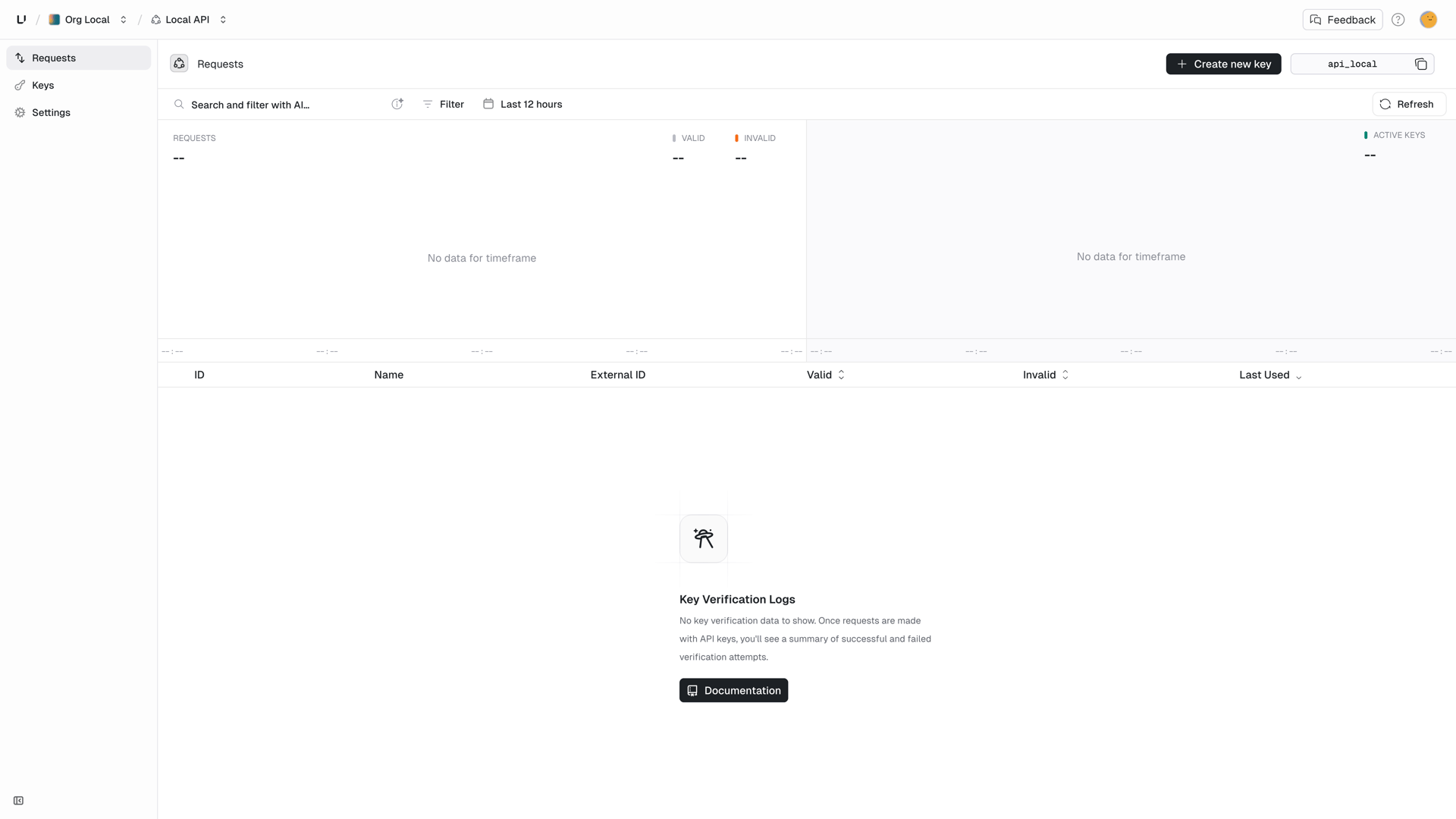Open the Local API switcher dropdown
The image size is (1456, 819).
(189, 20)
